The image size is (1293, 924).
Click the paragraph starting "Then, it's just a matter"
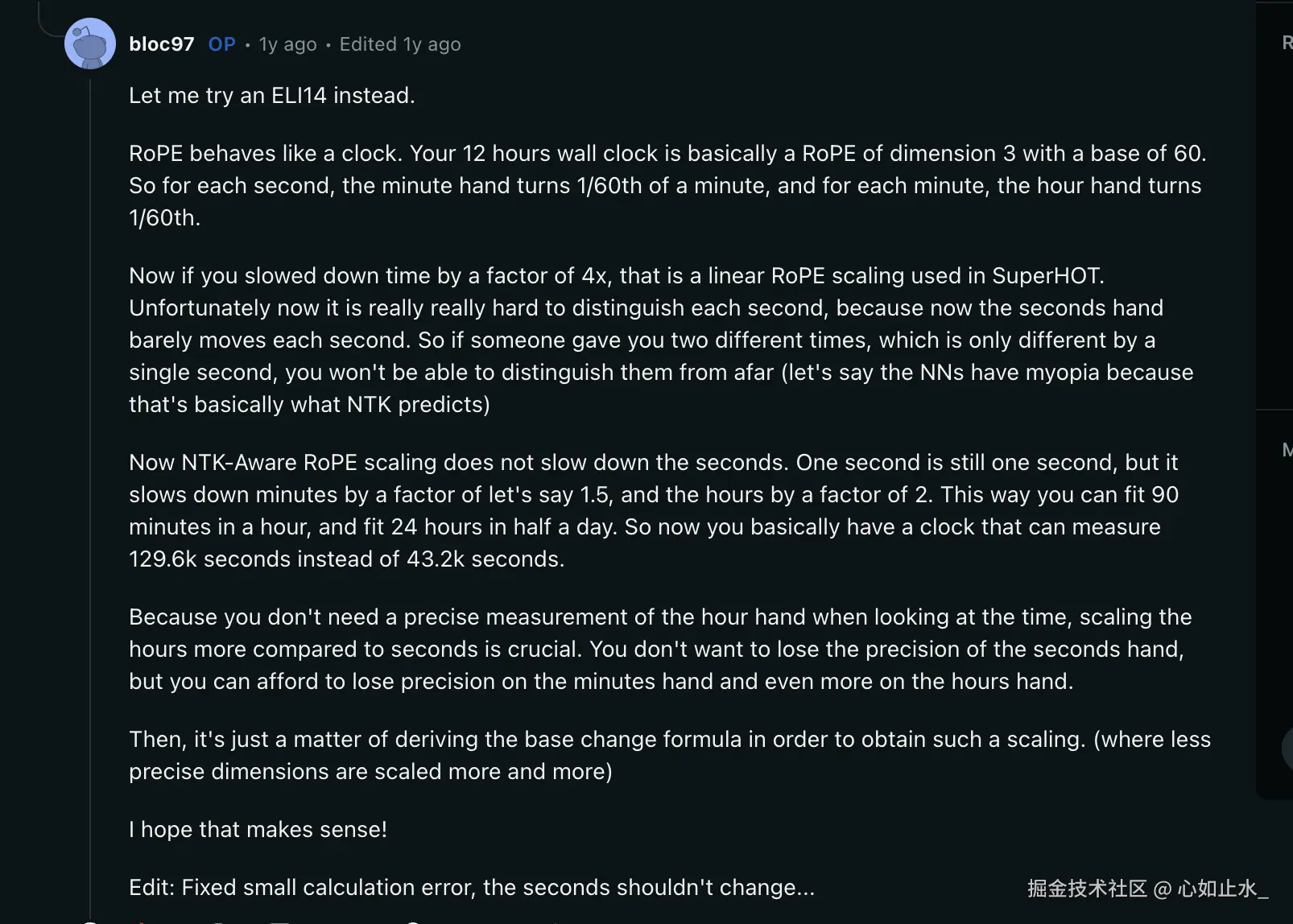(x=669, y=755)
